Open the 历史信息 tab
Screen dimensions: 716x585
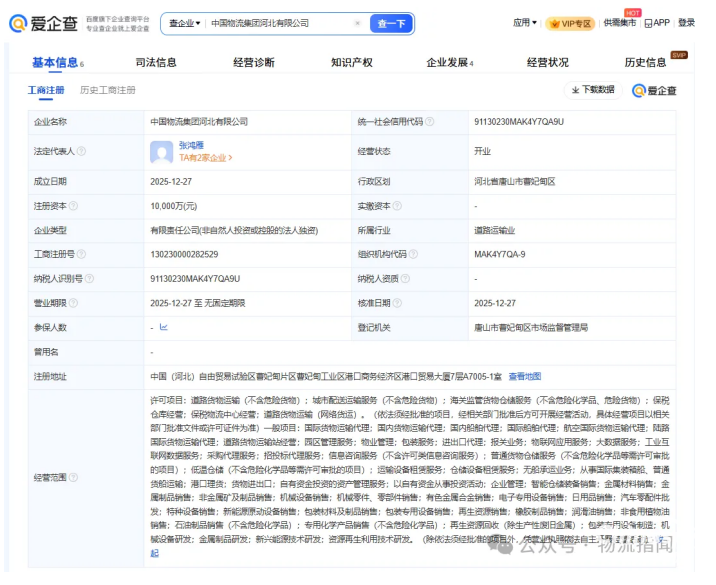[x=646, y=63]
